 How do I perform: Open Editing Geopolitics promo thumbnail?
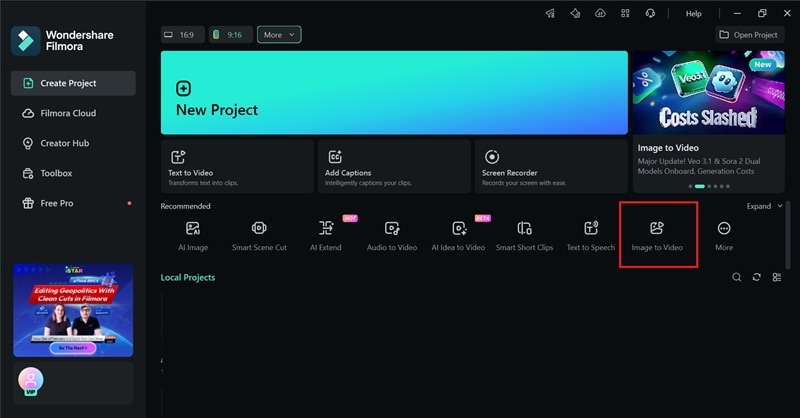coord(73,310)
